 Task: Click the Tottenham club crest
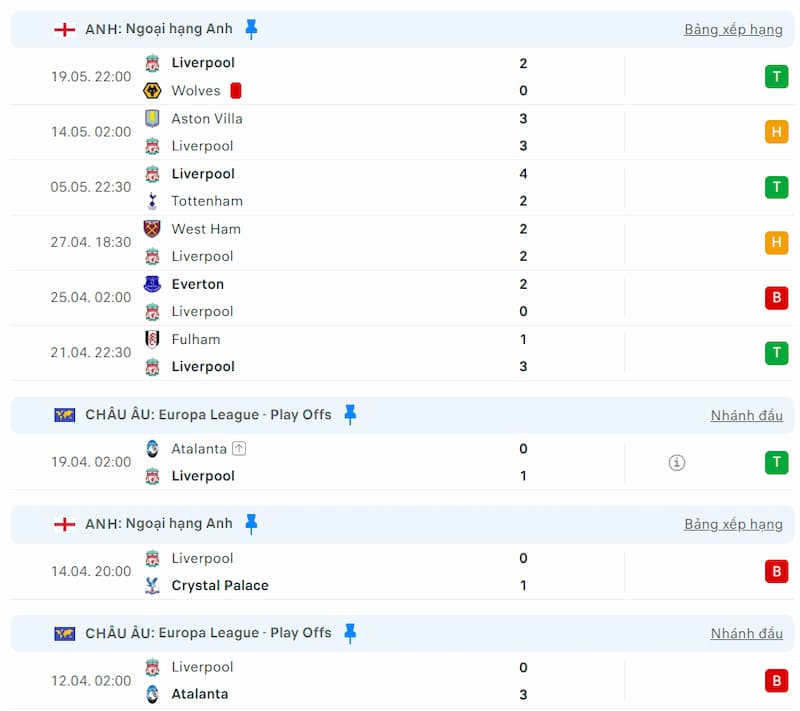tap(152, 201)
